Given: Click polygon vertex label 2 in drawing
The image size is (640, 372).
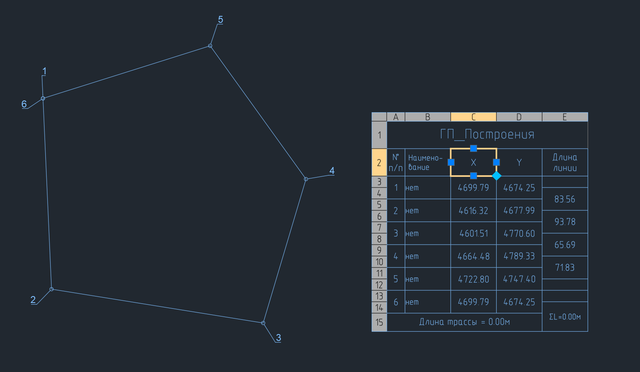Looking at the screenshot, I should click(x=33, y=300).
